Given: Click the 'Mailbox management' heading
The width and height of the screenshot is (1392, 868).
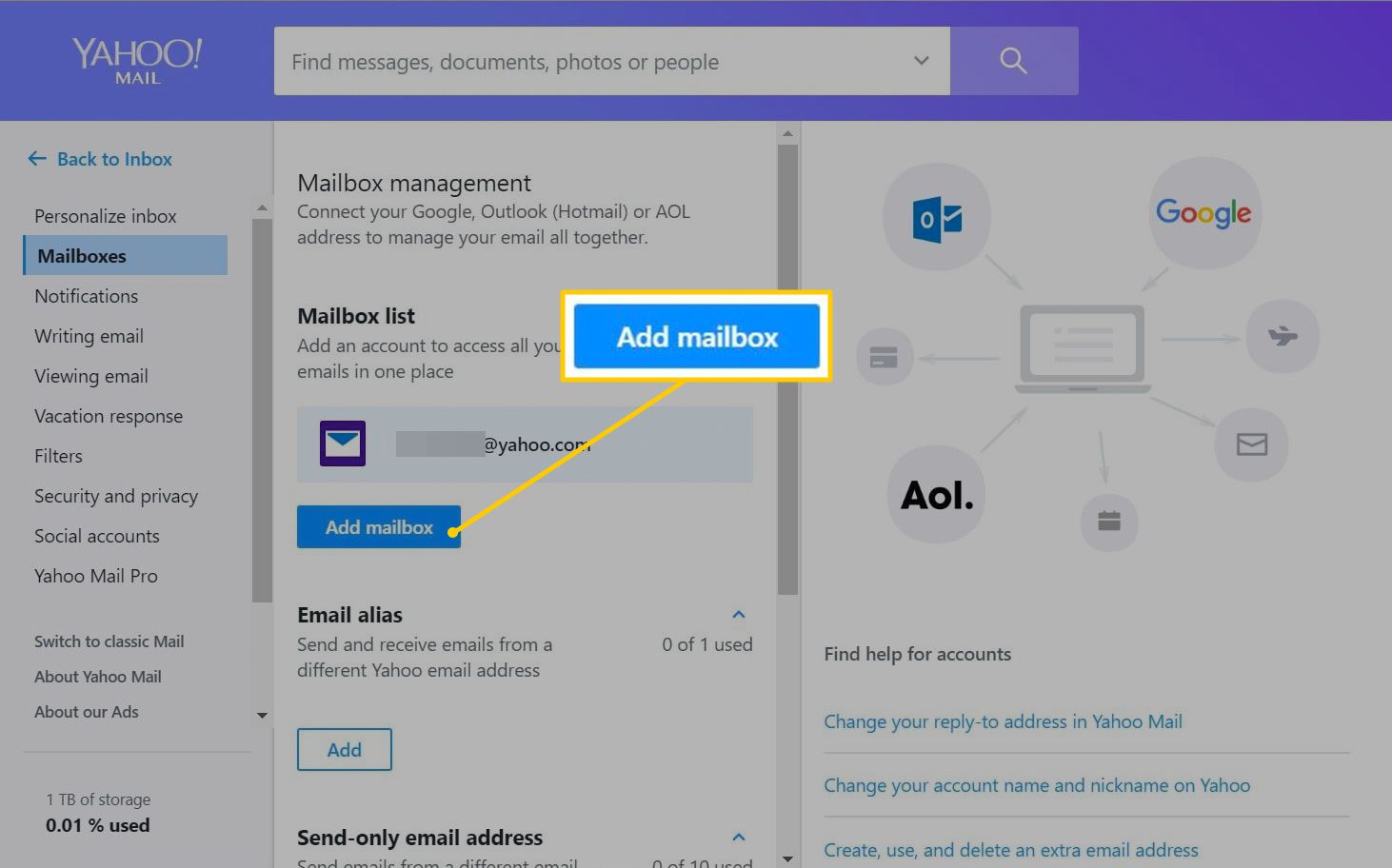Looking at the screenshot, I should [414, 183].
